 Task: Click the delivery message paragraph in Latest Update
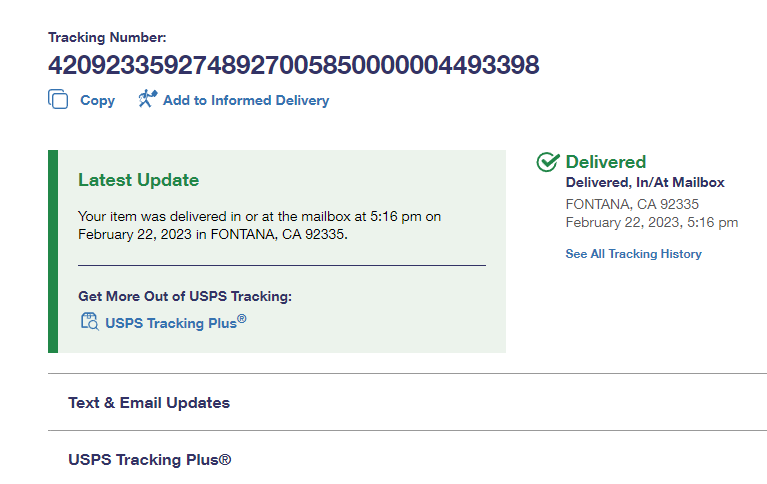pyautogui.click(x=259, y=225)
